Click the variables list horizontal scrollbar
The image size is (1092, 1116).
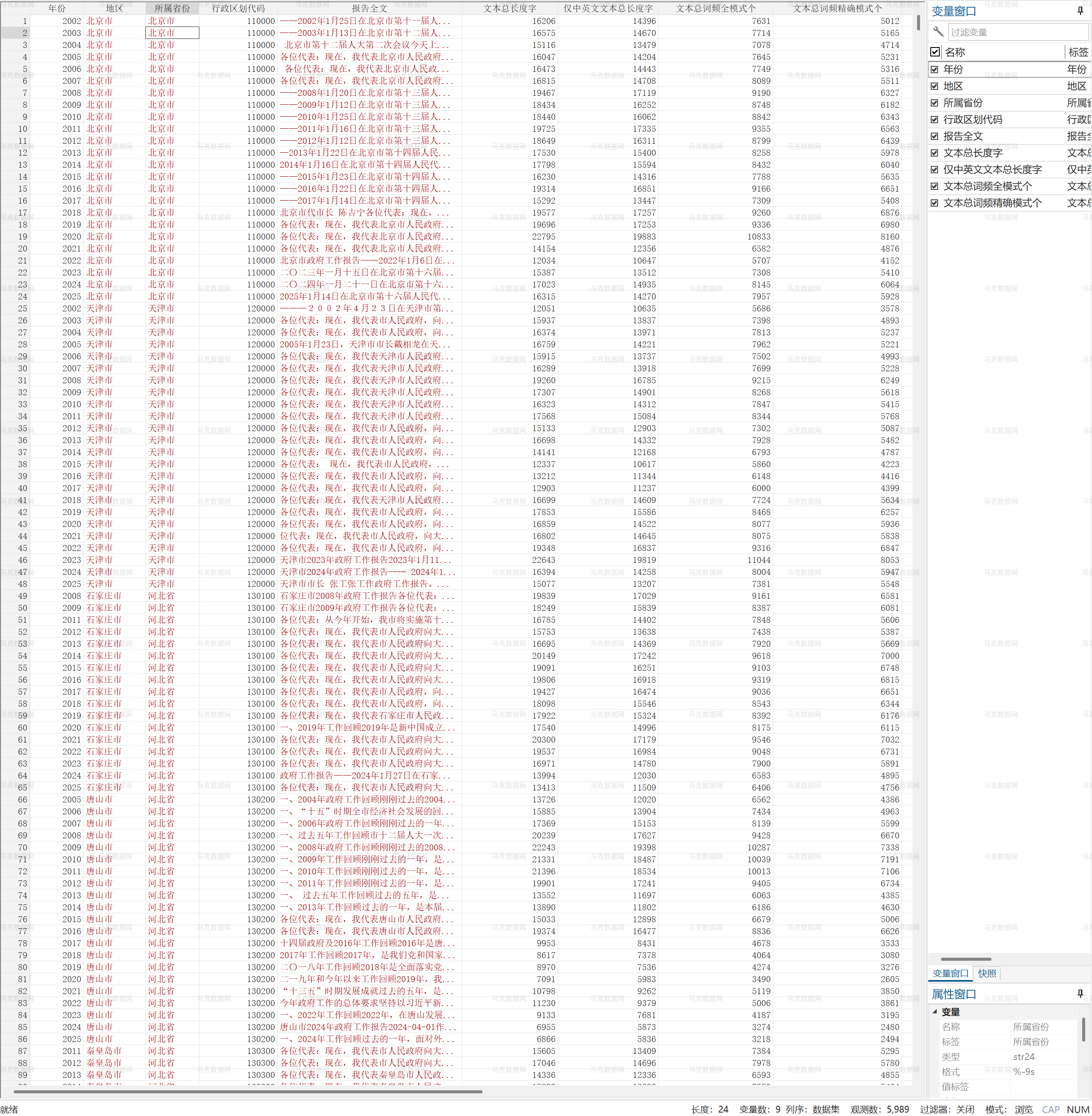966,959
